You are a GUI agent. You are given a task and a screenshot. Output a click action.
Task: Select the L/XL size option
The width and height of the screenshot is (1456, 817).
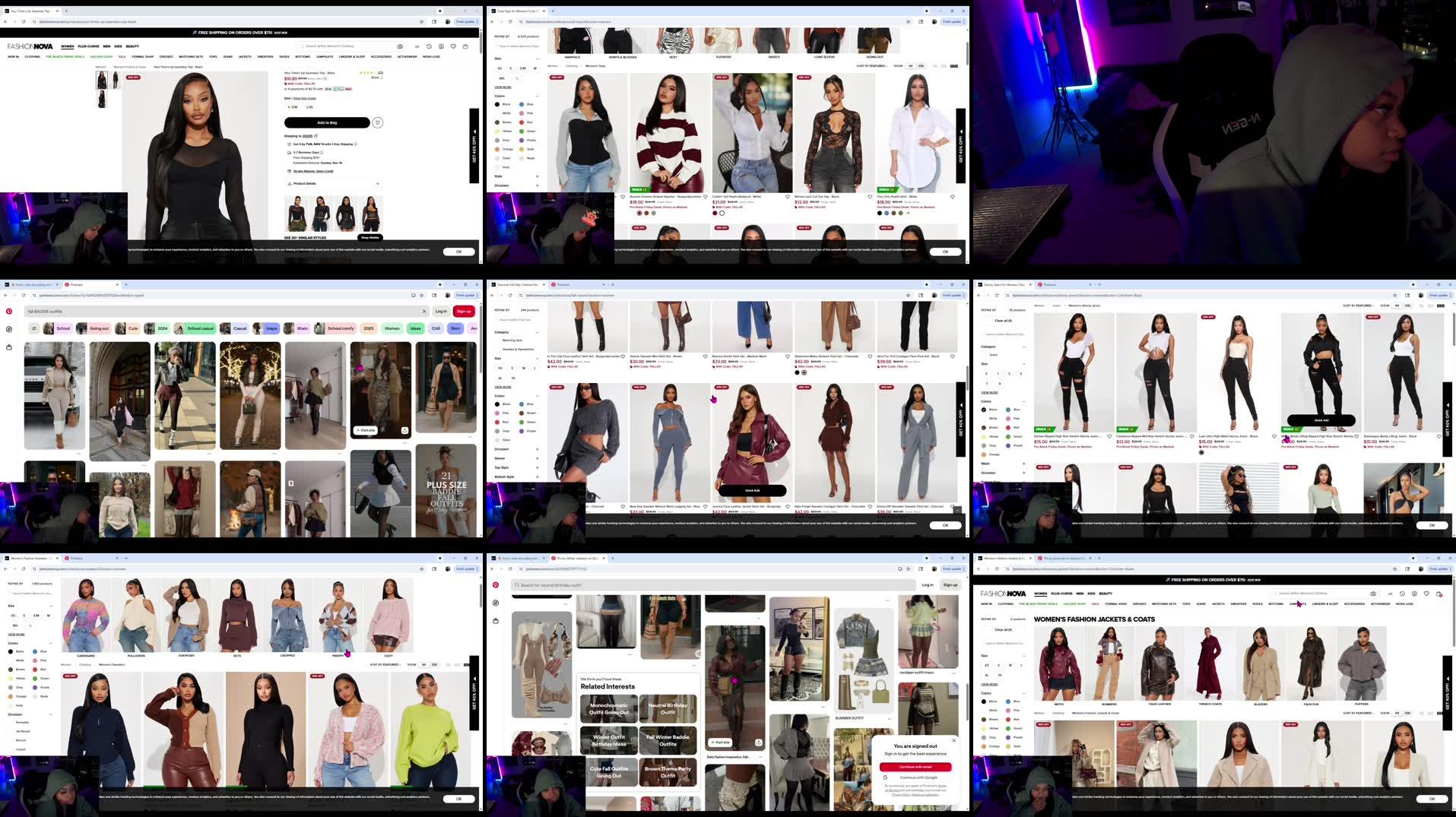click(309, 106)
